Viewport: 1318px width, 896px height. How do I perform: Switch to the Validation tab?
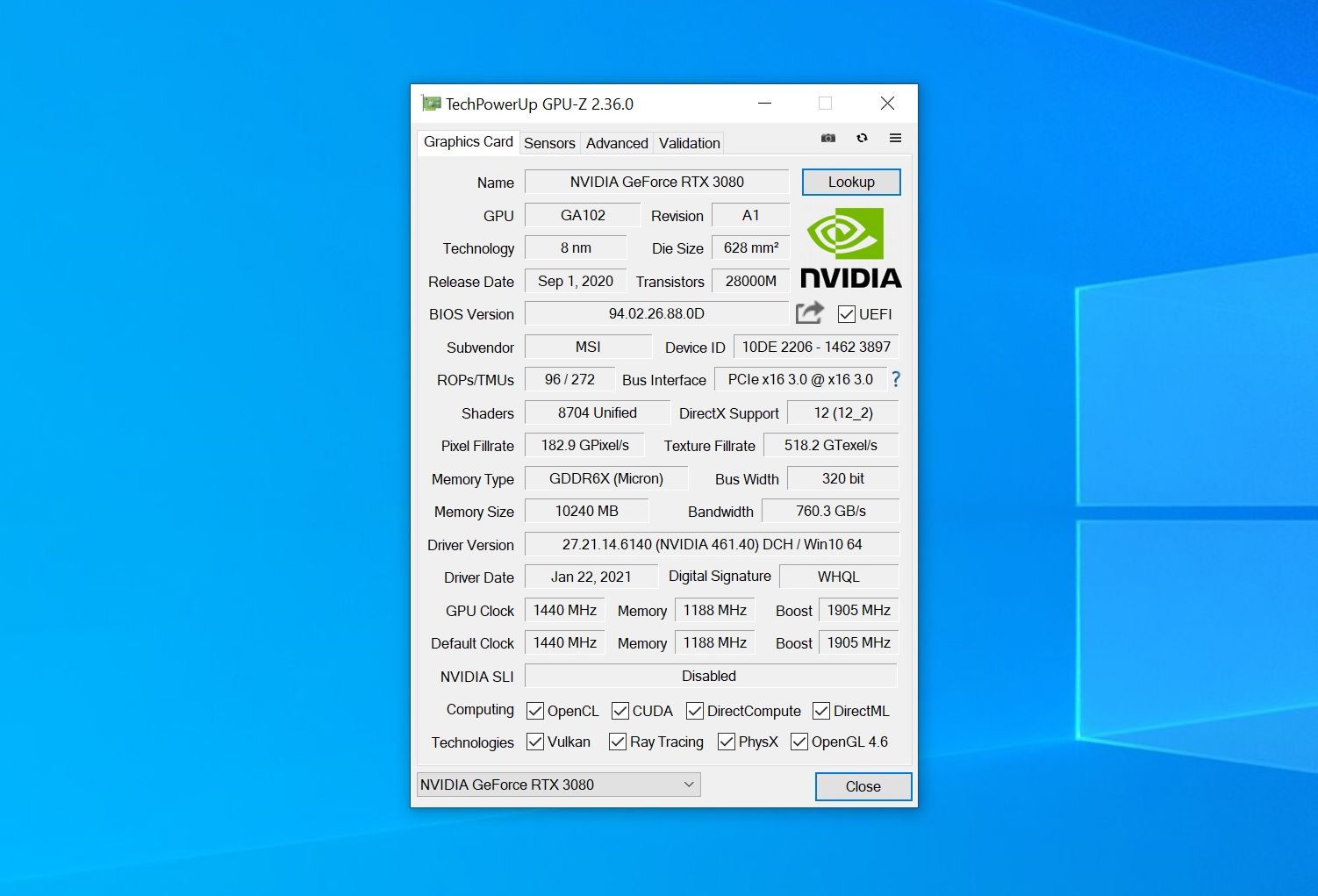690,143
